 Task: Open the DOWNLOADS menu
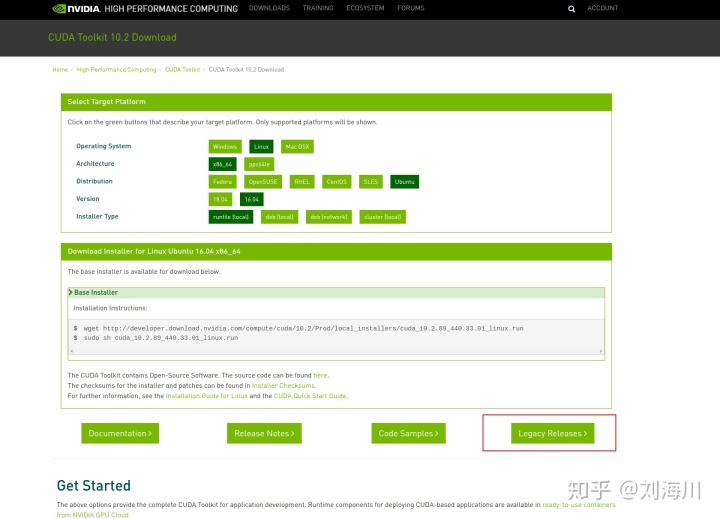click(x=269, y=8)
